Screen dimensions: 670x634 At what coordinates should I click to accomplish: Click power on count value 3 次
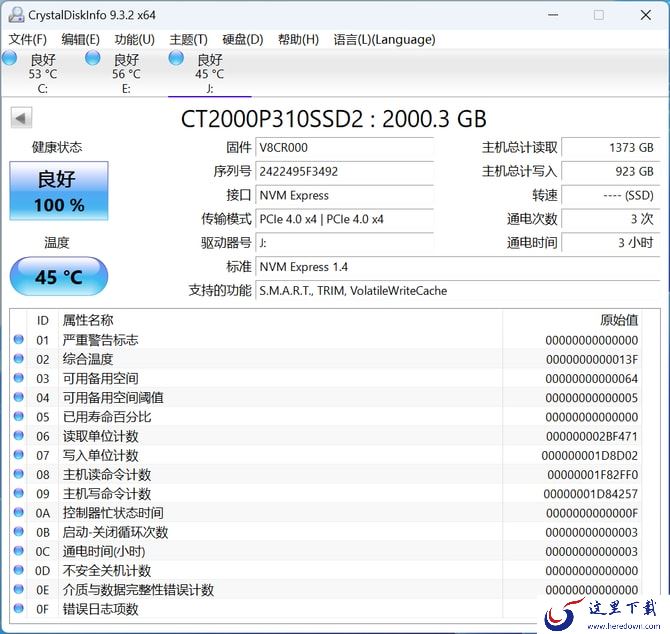pos(611,220)
